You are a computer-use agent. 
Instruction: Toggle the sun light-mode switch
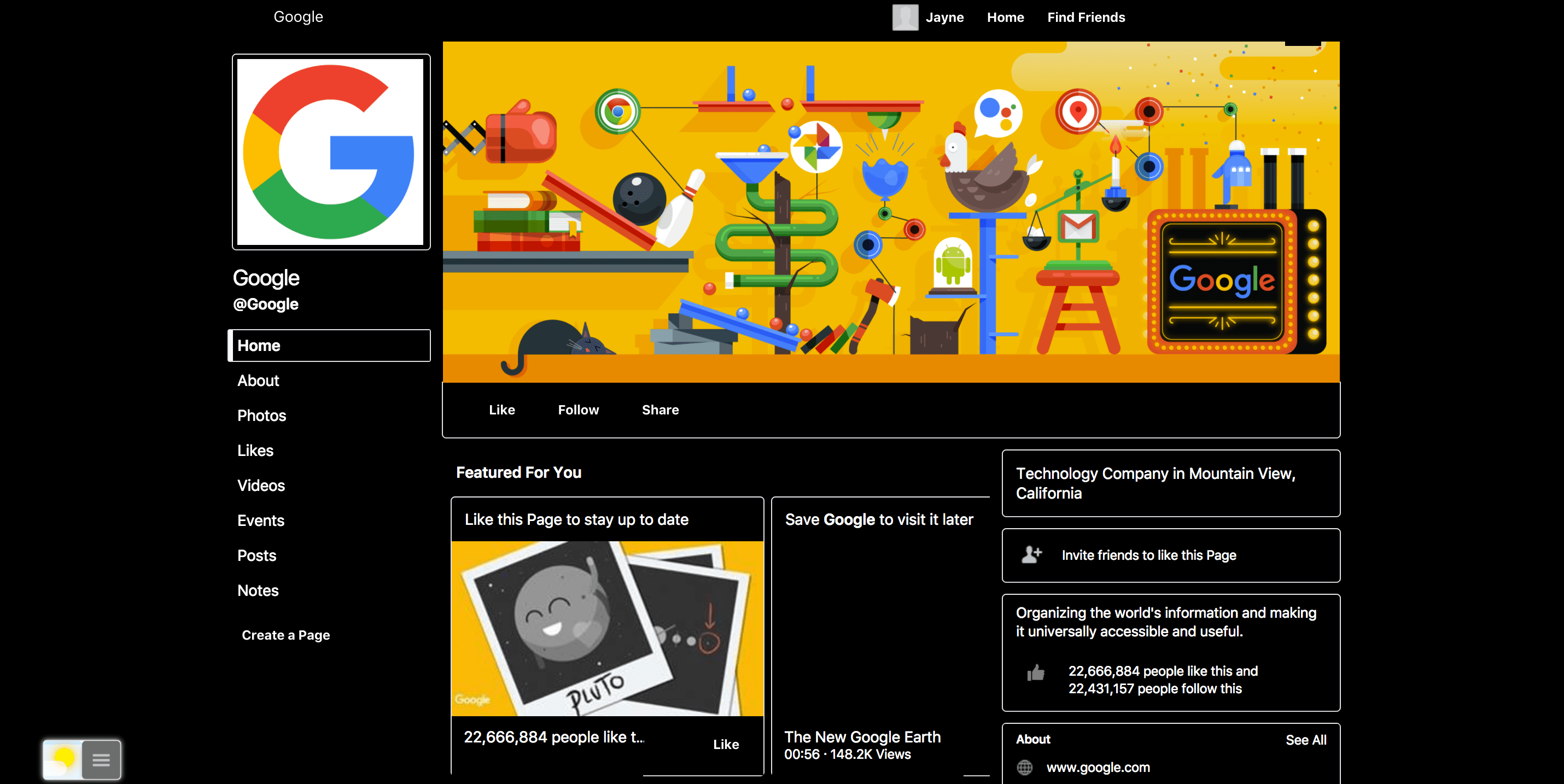(62, 759)
